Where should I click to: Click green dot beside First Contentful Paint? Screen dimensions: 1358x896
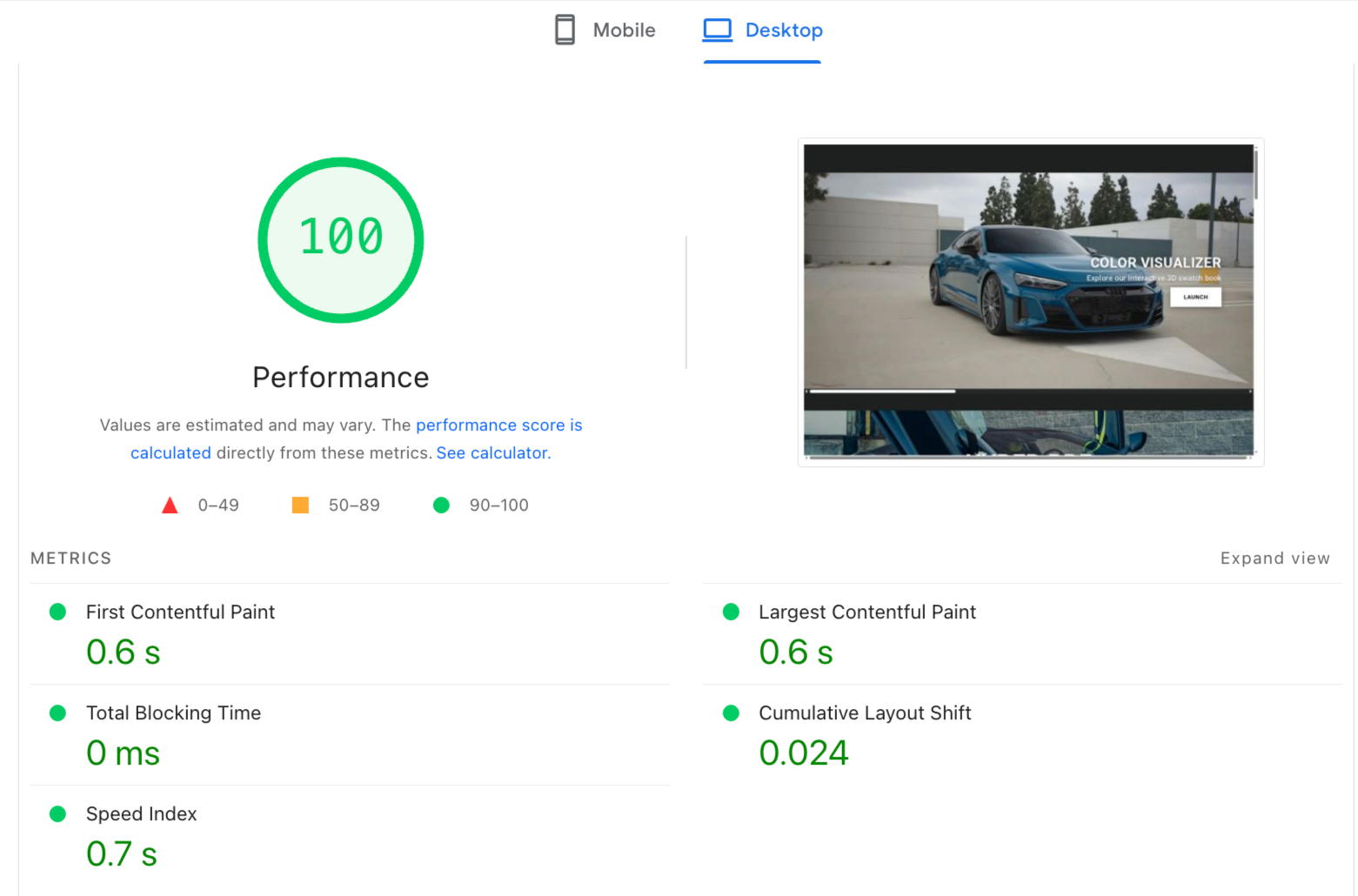tap(58, 612)
